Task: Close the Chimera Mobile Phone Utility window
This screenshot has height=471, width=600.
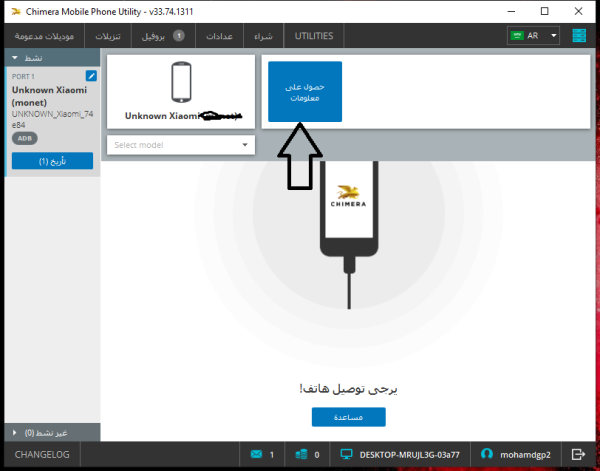Action: pos(579,11)
